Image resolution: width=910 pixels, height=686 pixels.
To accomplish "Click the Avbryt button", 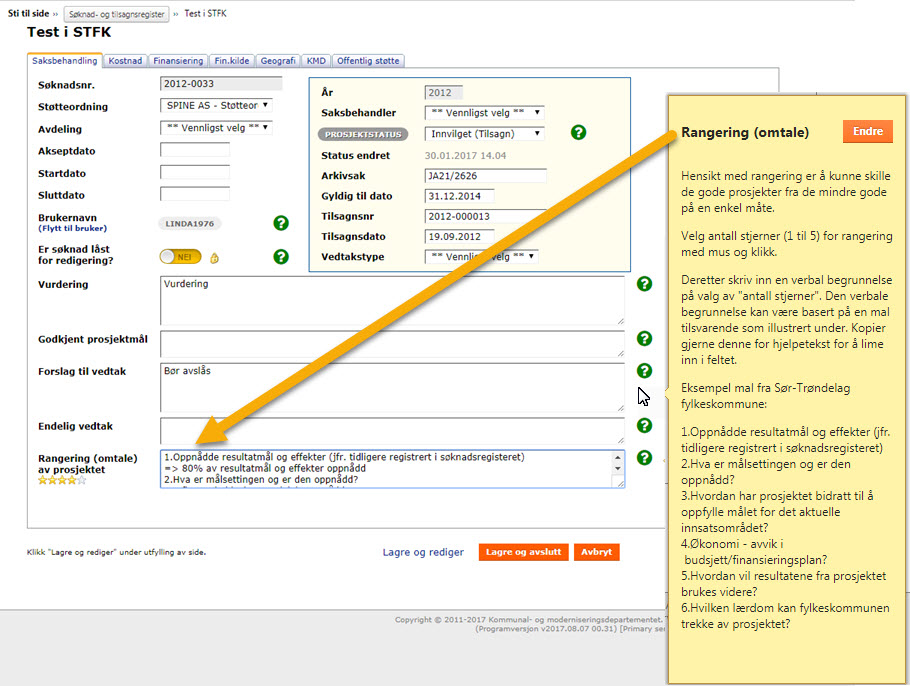I will pyautogui.click(x=597, y=552).
